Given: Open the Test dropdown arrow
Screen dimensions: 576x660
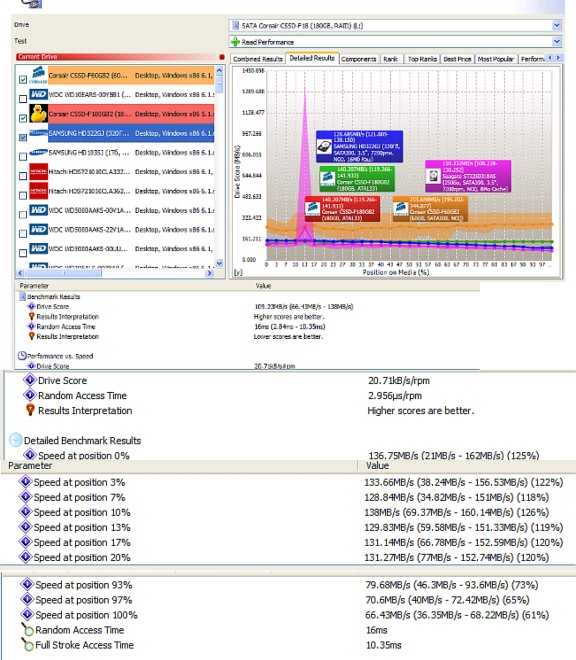Looking at the screenshot, I should point(557,41).
